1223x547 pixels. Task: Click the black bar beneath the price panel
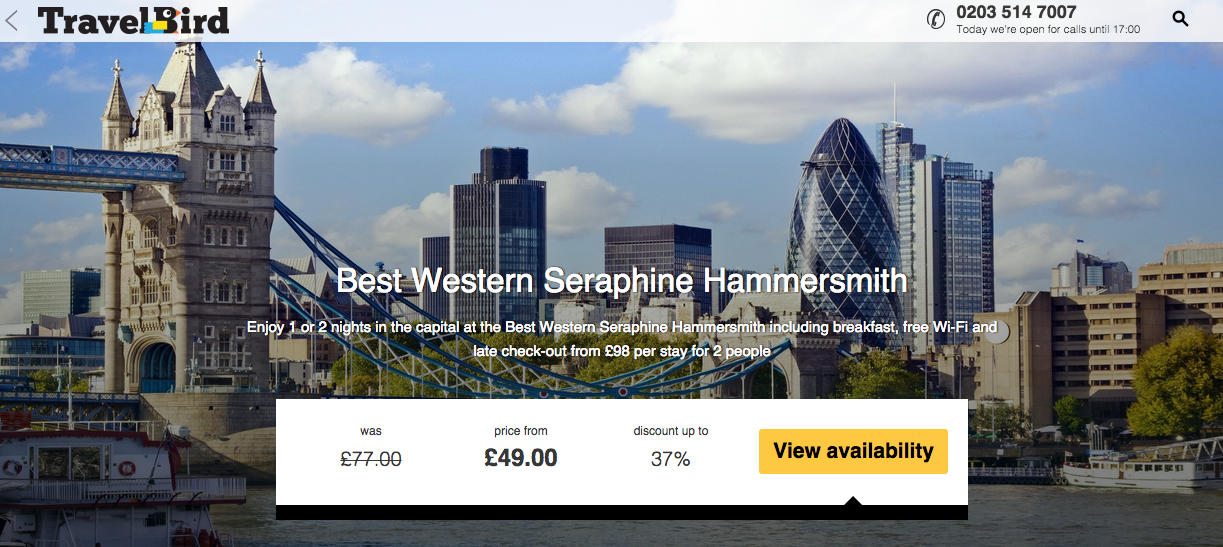point(622,513)
